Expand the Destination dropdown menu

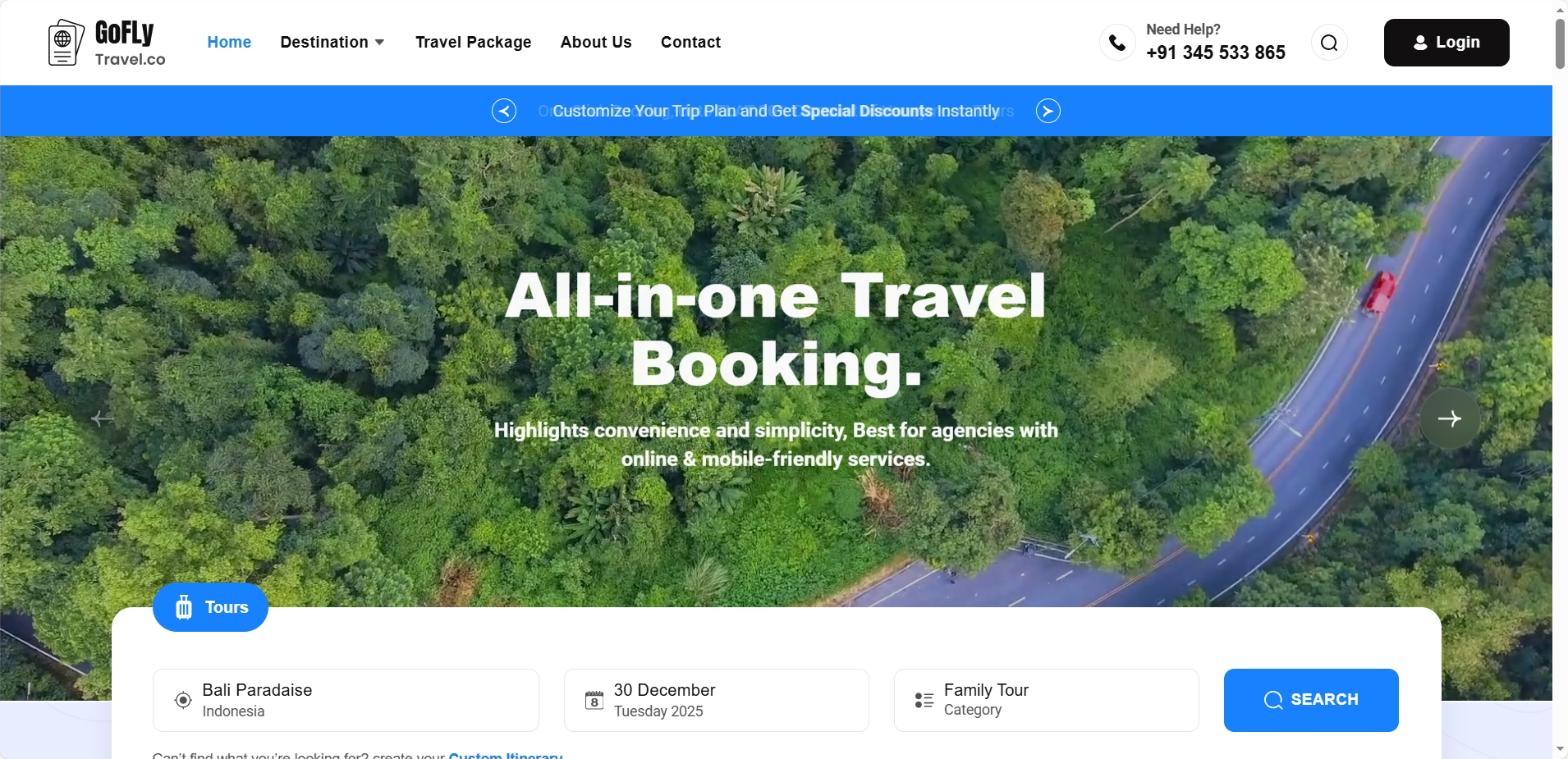pyautogui.click(x=332, y=42)
